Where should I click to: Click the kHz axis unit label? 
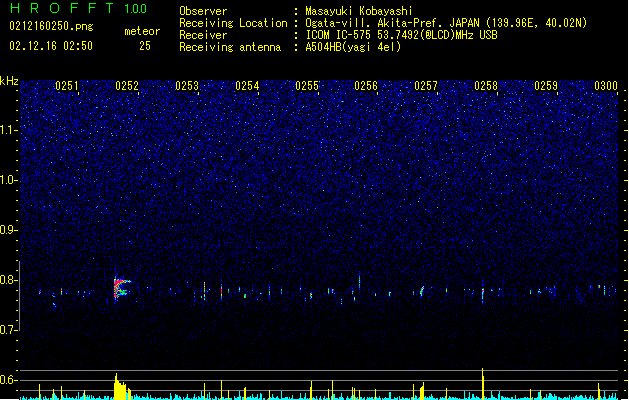coord(9,81)
